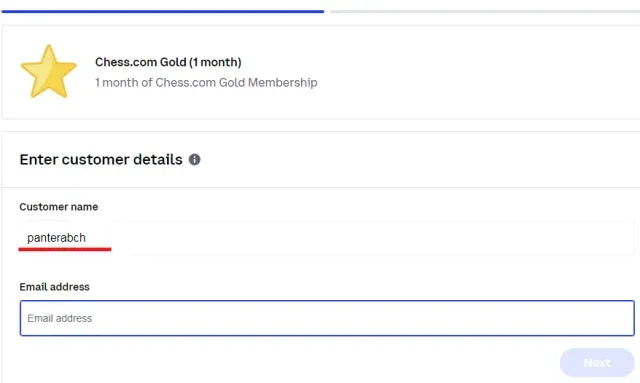Click the Next button

pos(597,363)
